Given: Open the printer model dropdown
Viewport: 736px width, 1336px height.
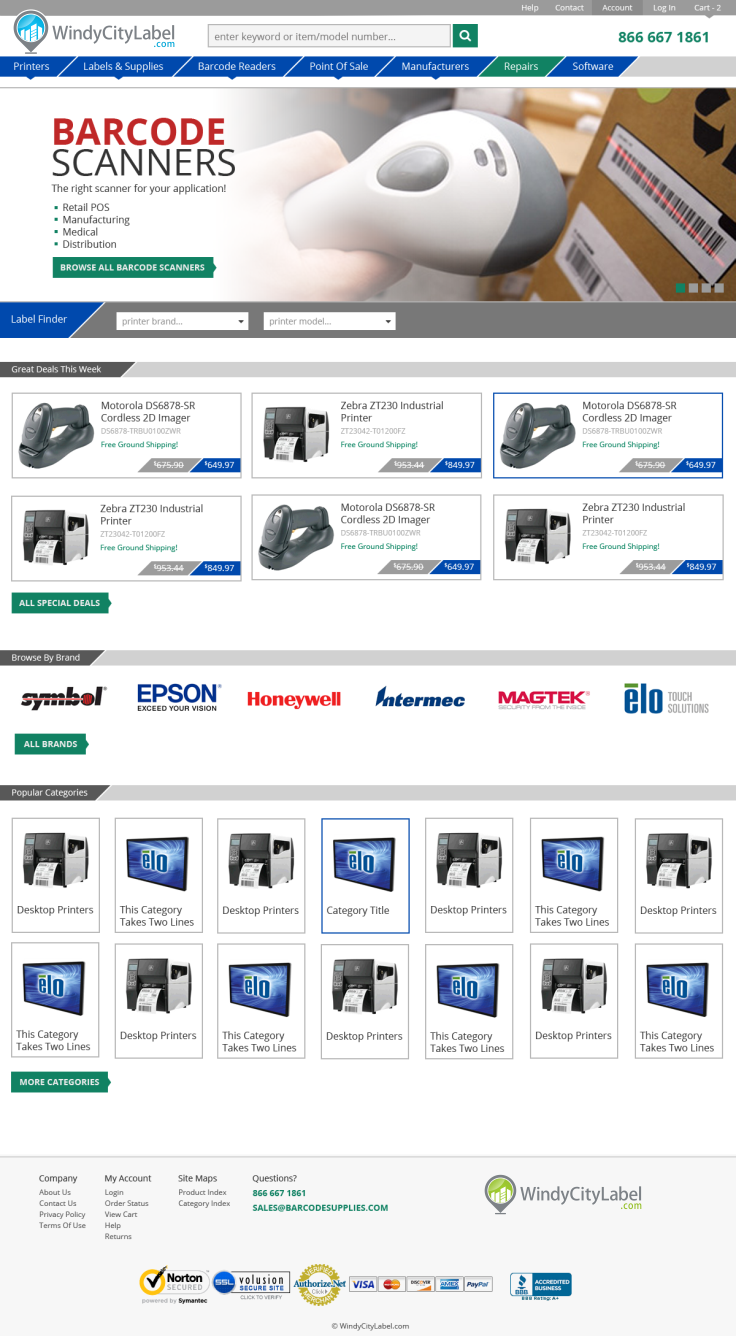Looking at the screenshot, I should [x=329, y=321].
